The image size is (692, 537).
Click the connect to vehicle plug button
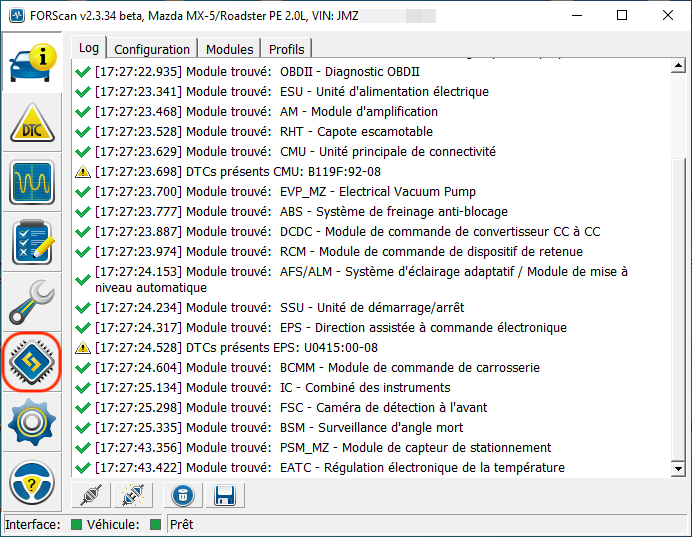point(91,495)
